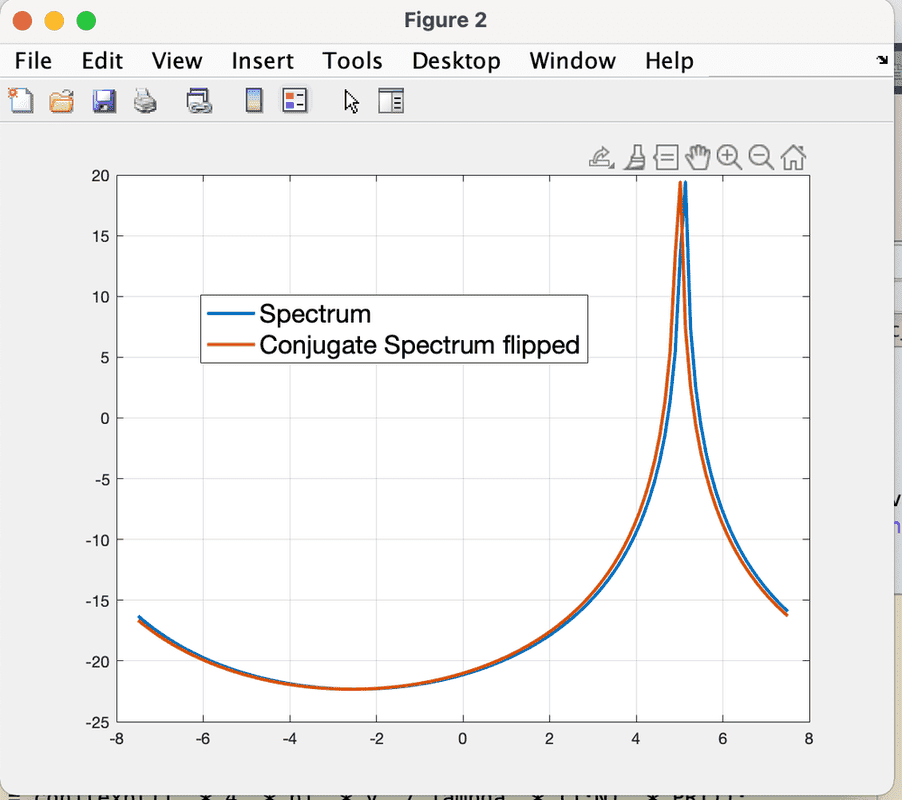Viewport: 902px width, 800px height.
Task: Enable the Data Tips tool
Action: click(x=666, y=157)
